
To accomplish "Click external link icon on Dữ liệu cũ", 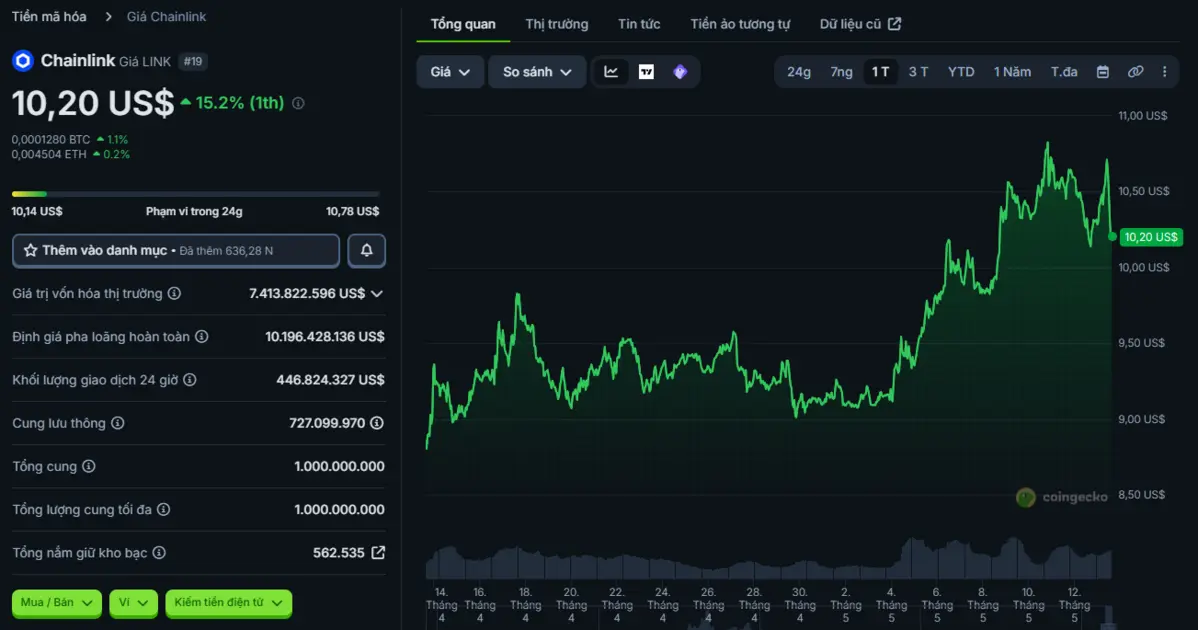I will (x=895, y=24).
